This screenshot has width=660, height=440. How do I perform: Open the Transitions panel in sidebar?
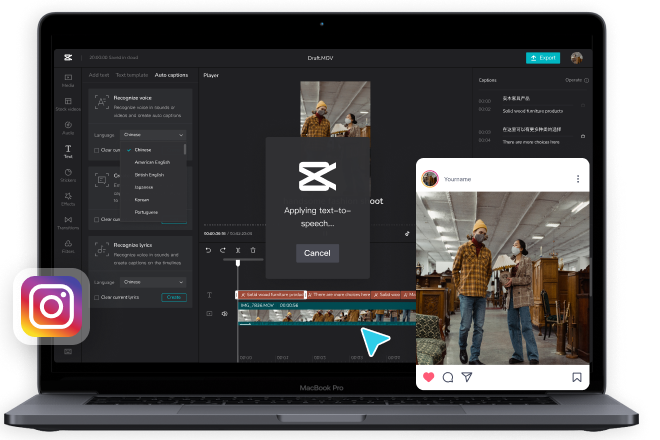pyautogui.click(x=68, y=221)
